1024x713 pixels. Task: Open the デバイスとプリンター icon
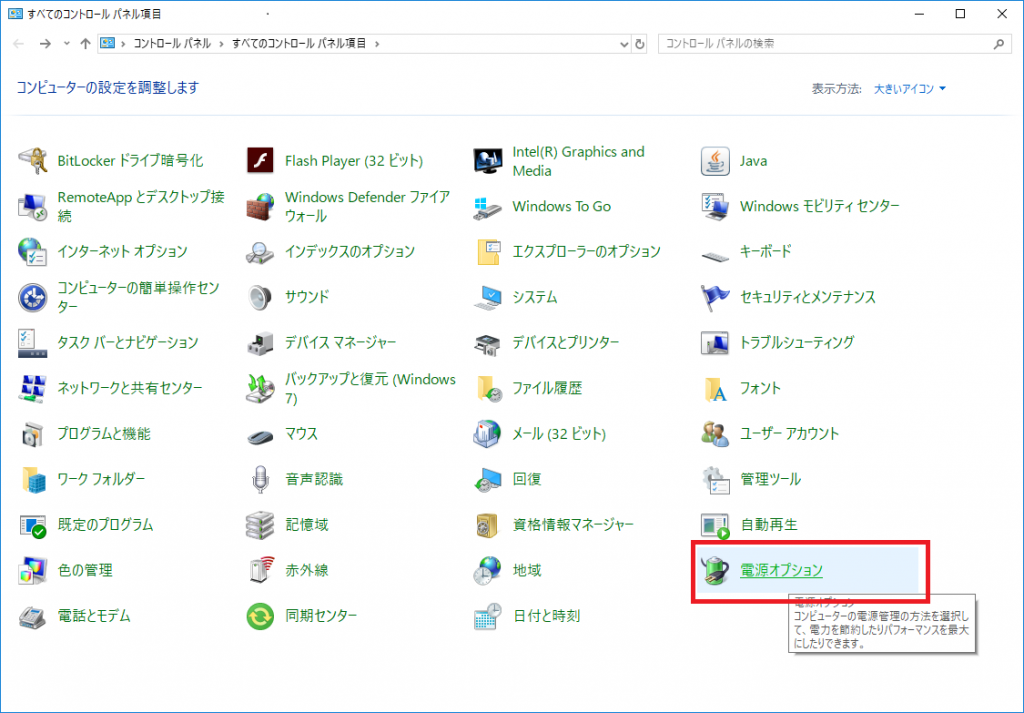coord(487,343)
